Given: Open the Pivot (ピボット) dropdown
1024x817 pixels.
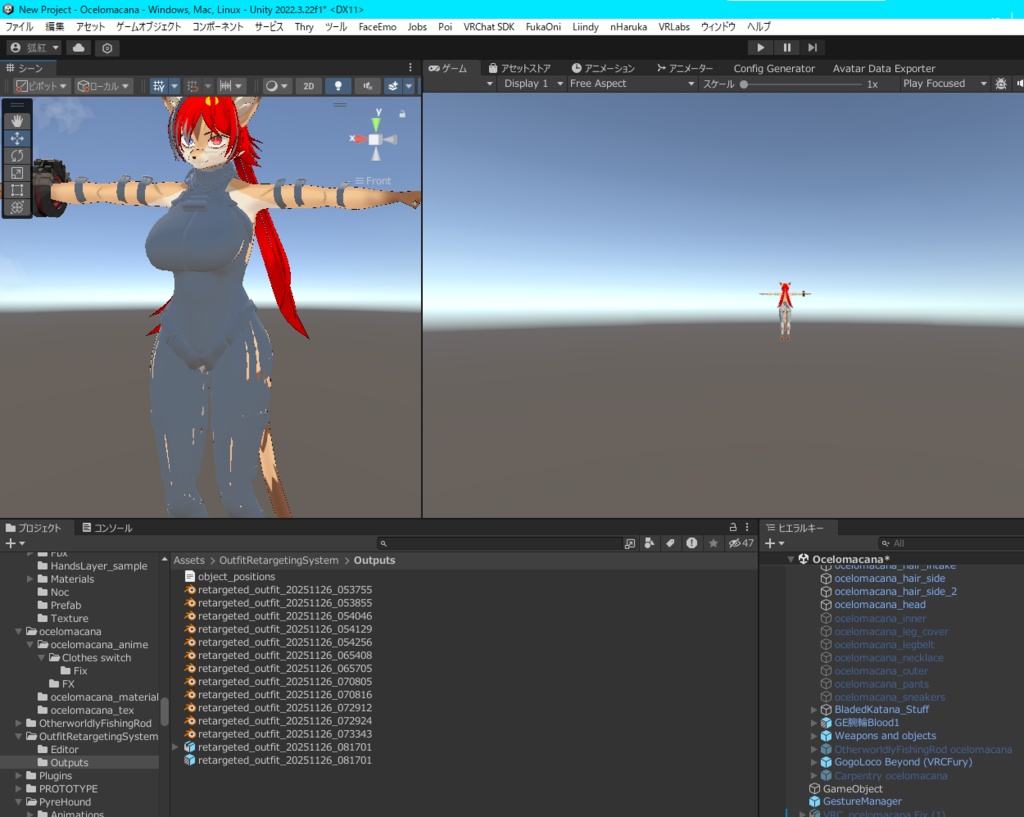Looking at the screenshot, I should (x=41, y=86).
